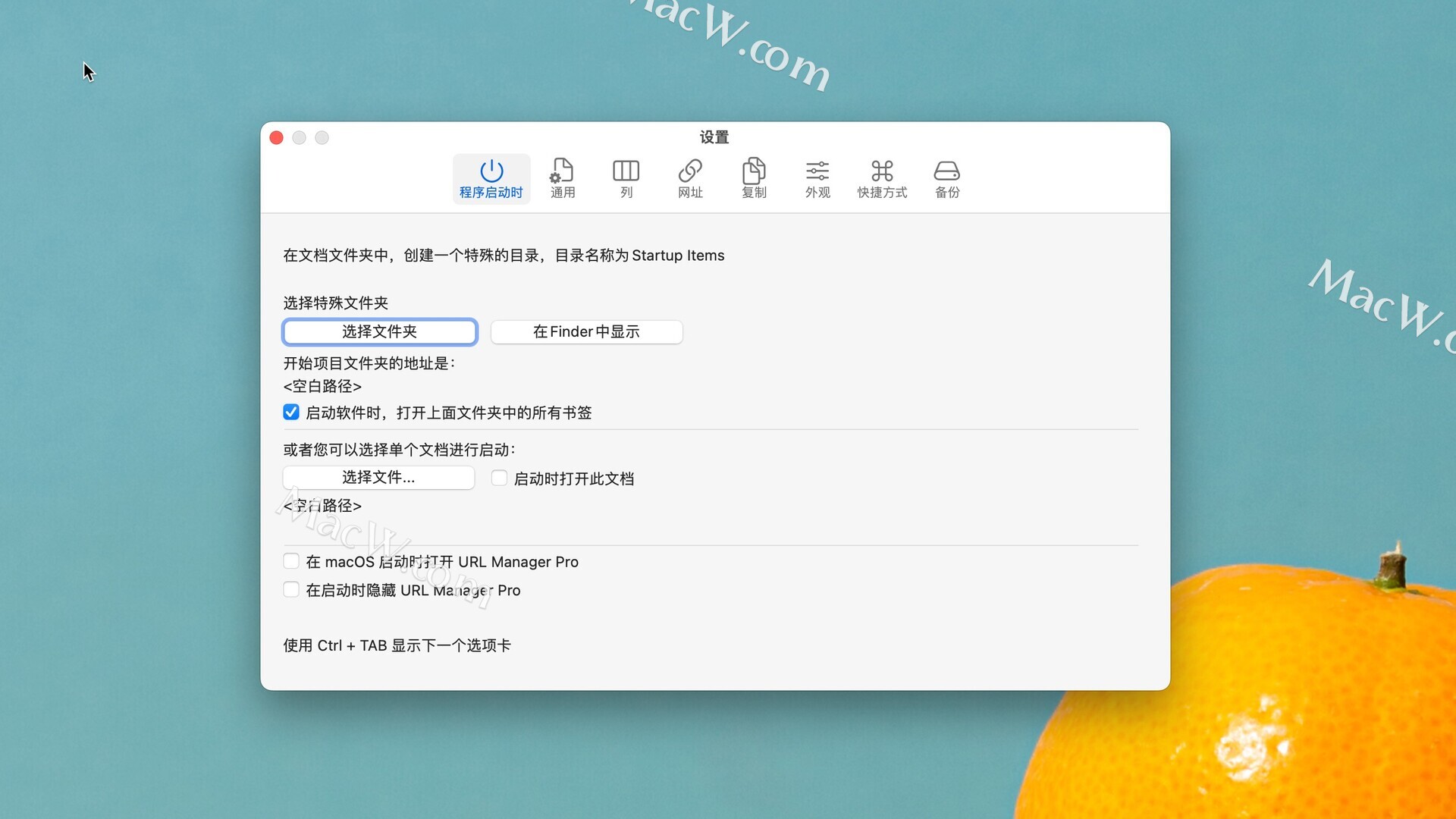Uncheck 启动软件时，打开上面文件夹中的所有书签
Viewport: 1456px width, 819px height.
pos(291,412)
